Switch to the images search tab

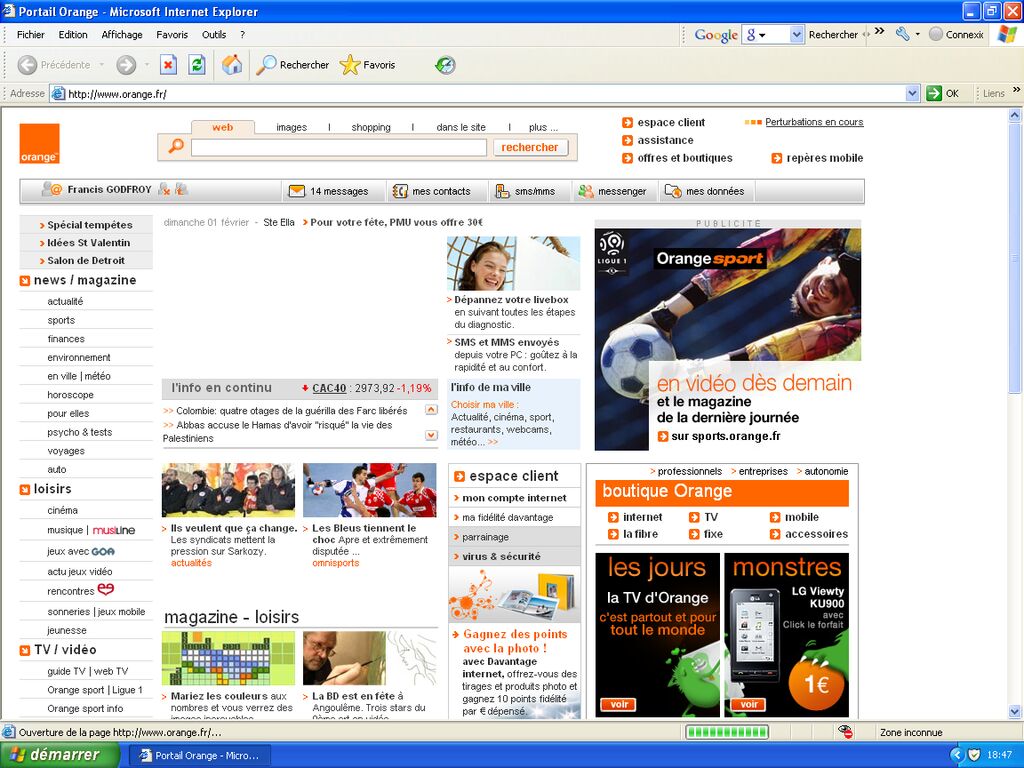point(291,127)
